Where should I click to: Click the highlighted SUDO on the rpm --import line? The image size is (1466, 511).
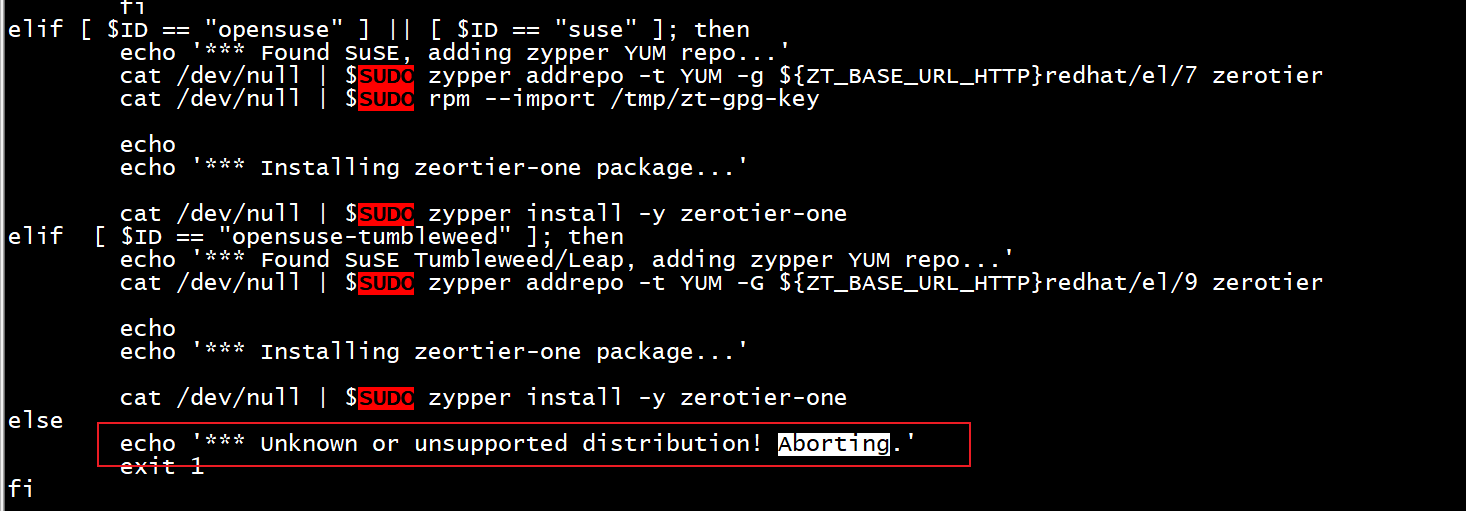click(x=386, y=98)
